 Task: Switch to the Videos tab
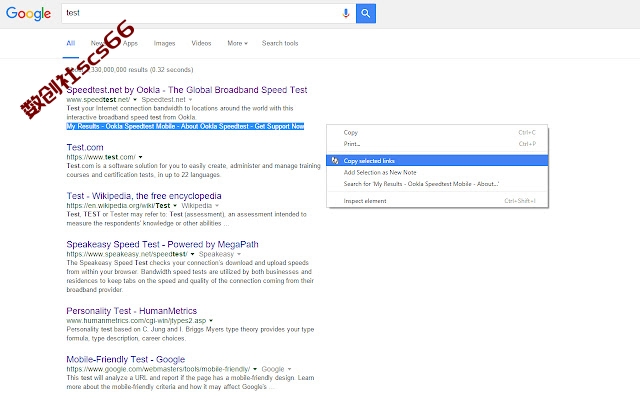(x=201, y=43)
